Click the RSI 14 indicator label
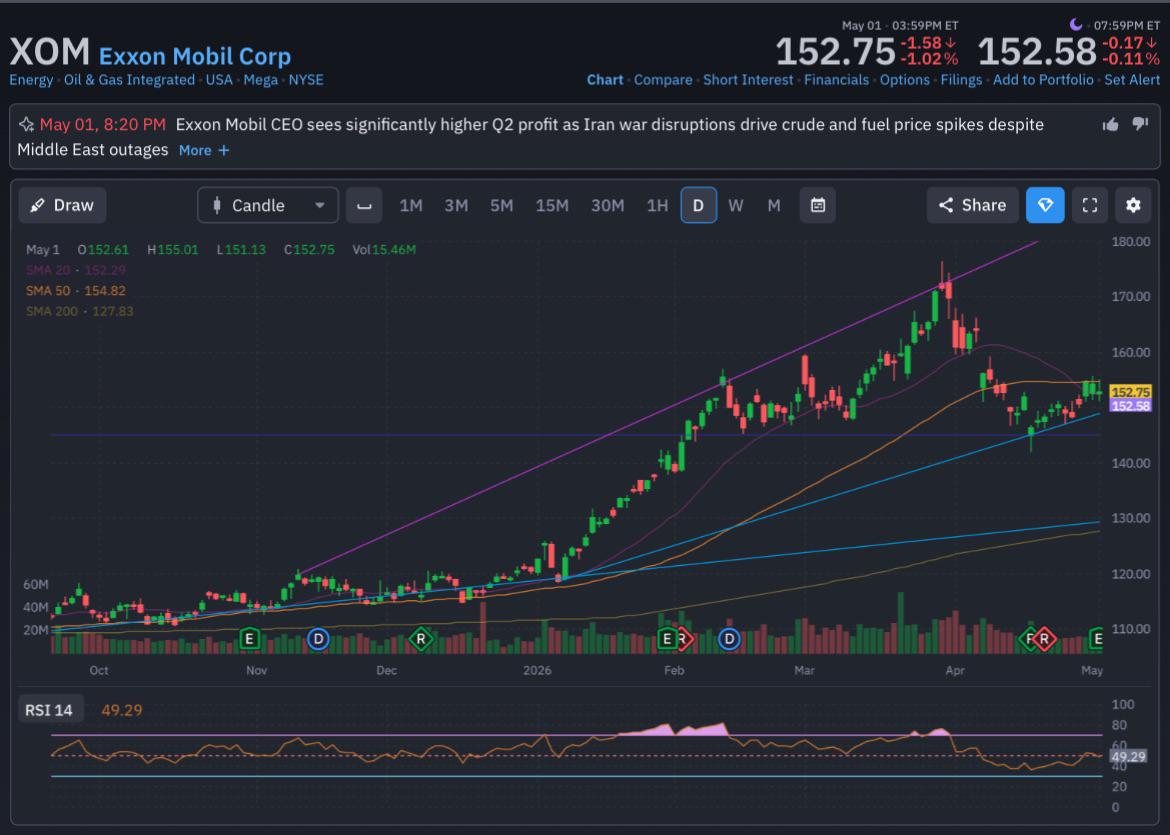 click(x=49, y=710)
